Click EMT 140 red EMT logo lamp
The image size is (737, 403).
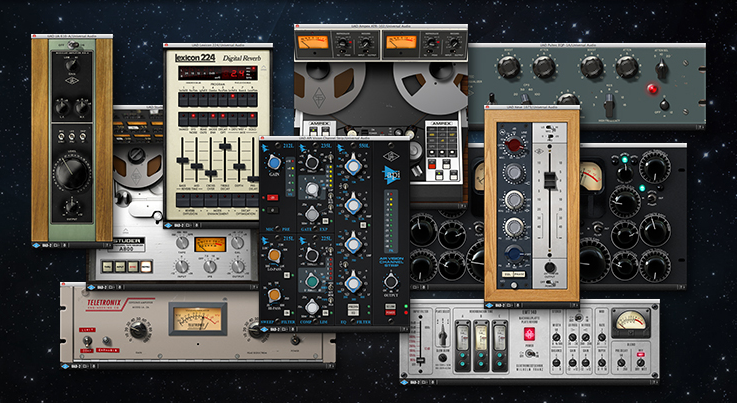pos(530,334)
